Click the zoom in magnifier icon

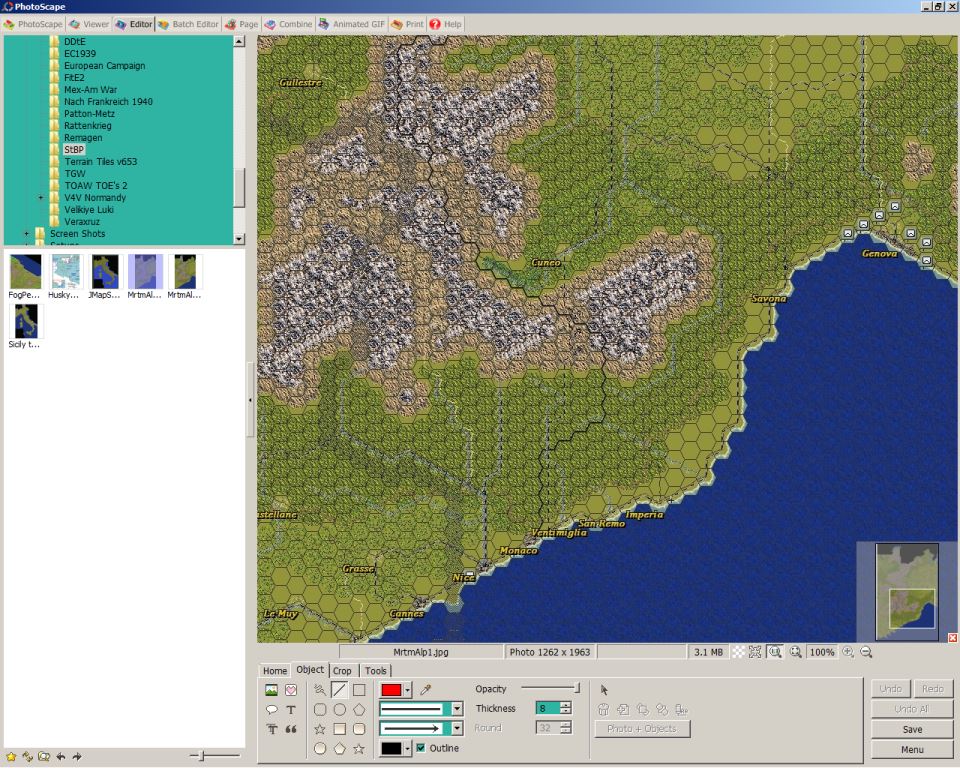(x=848, y=652)
